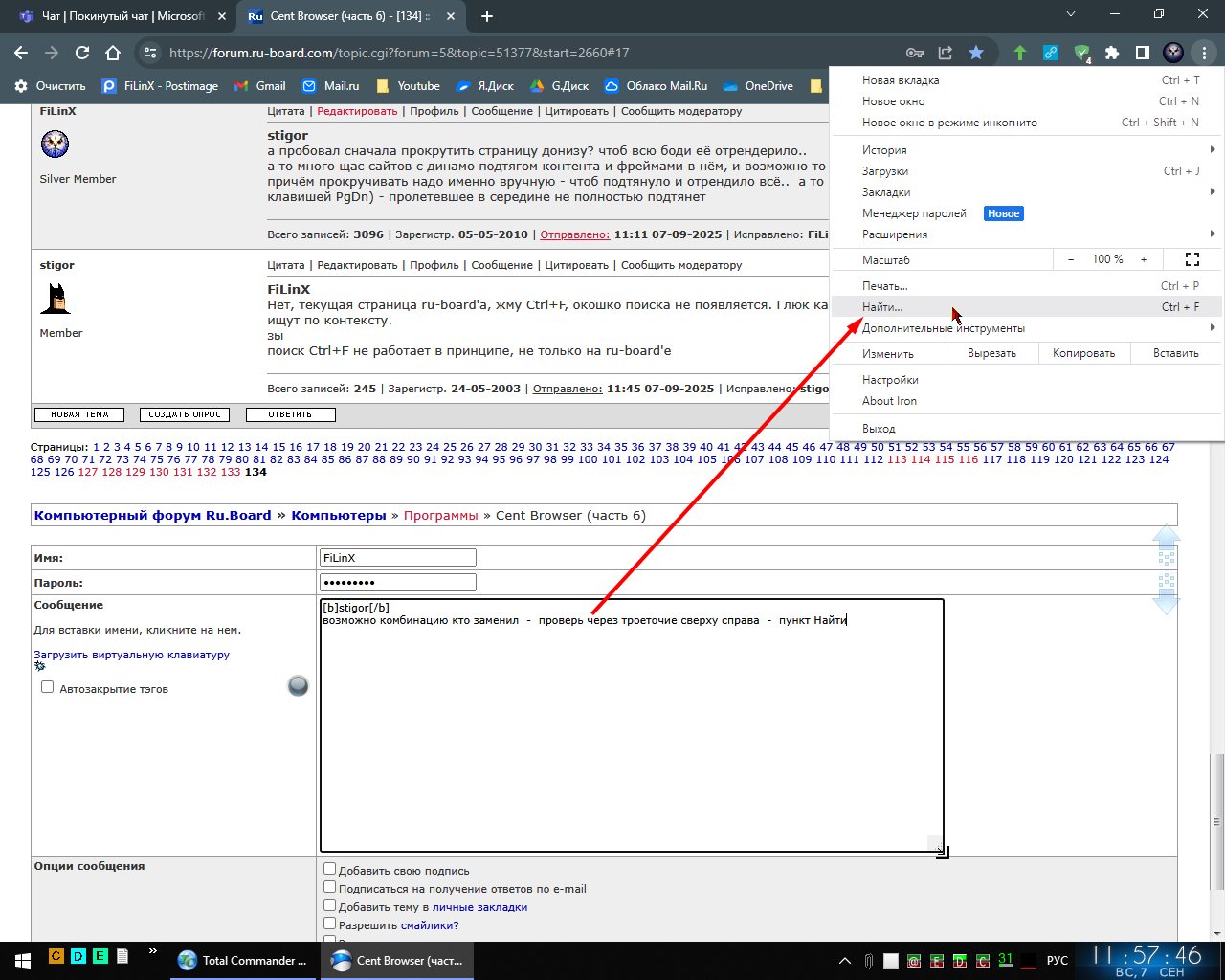The width and height of the screenshot is (1225, 980).
Task: Enable Подписаться на получение ответов по e-mail
Action: pyautogui.click(x=329, y=887)
